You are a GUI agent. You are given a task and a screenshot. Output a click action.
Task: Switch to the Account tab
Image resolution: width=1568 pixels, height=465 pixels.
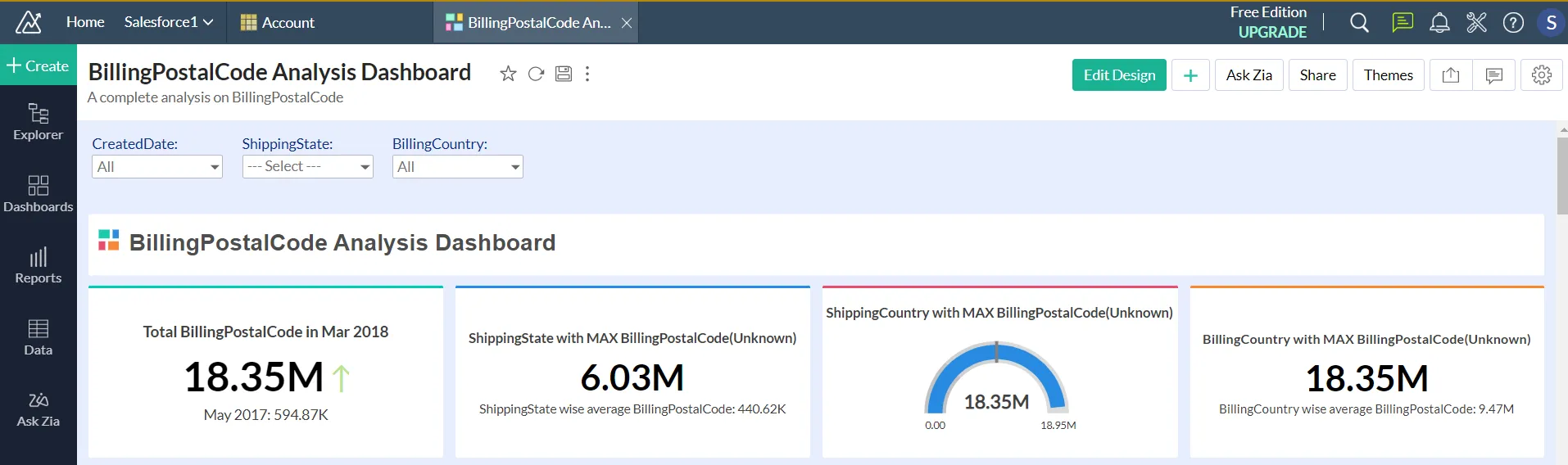(x=278, y=23)
